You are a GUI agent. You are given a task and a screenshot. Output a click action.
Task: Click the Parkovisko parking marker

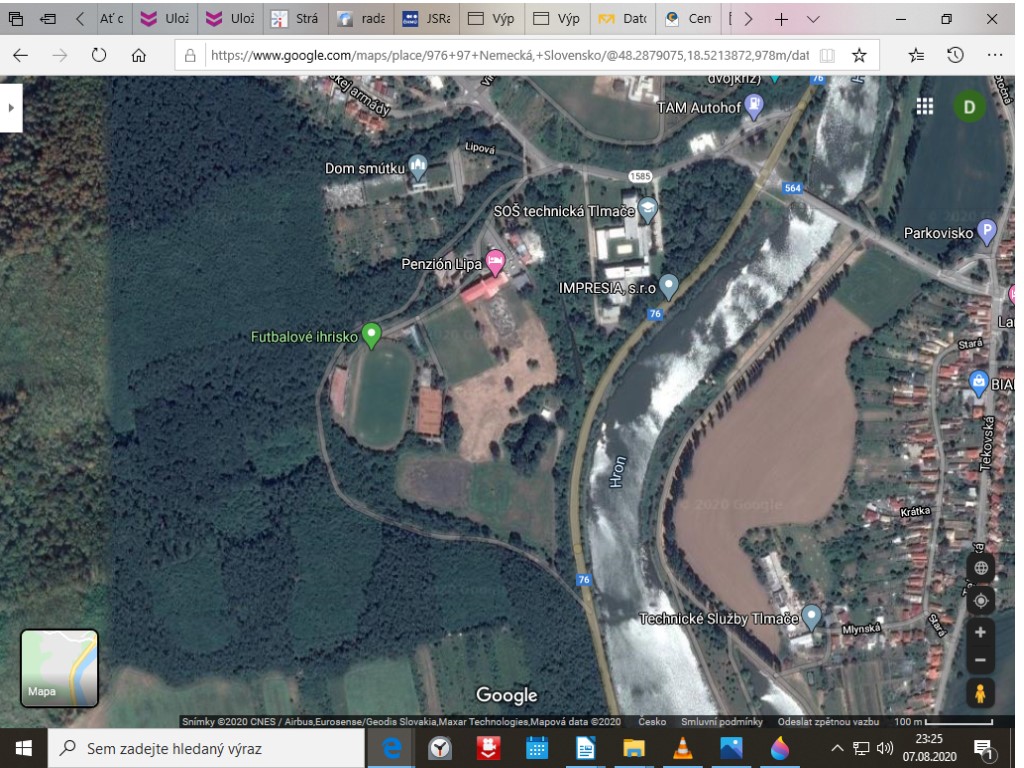[x=987, y=232]
